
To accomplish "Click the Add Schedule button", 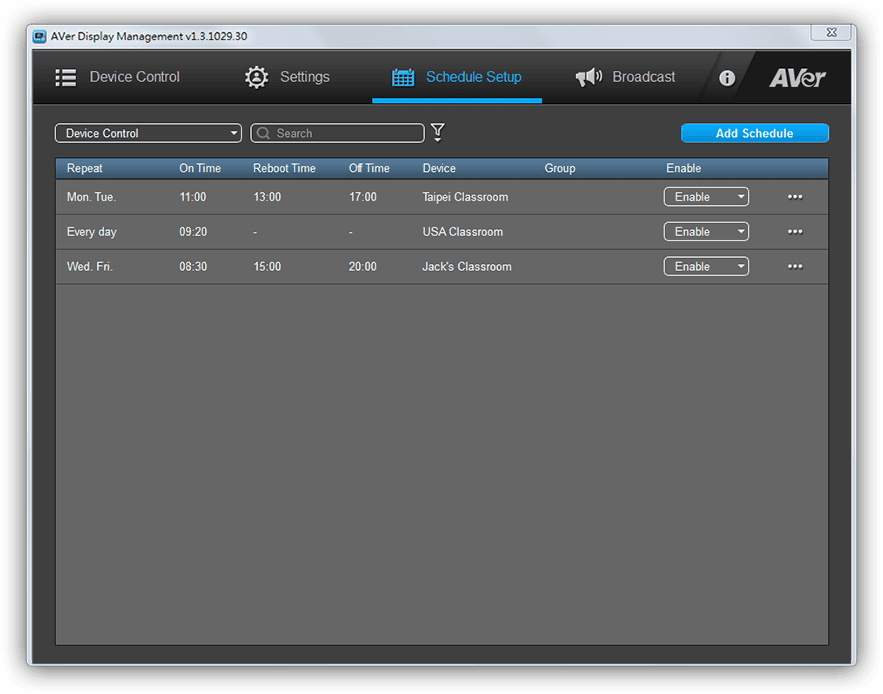I will [755, 134].
